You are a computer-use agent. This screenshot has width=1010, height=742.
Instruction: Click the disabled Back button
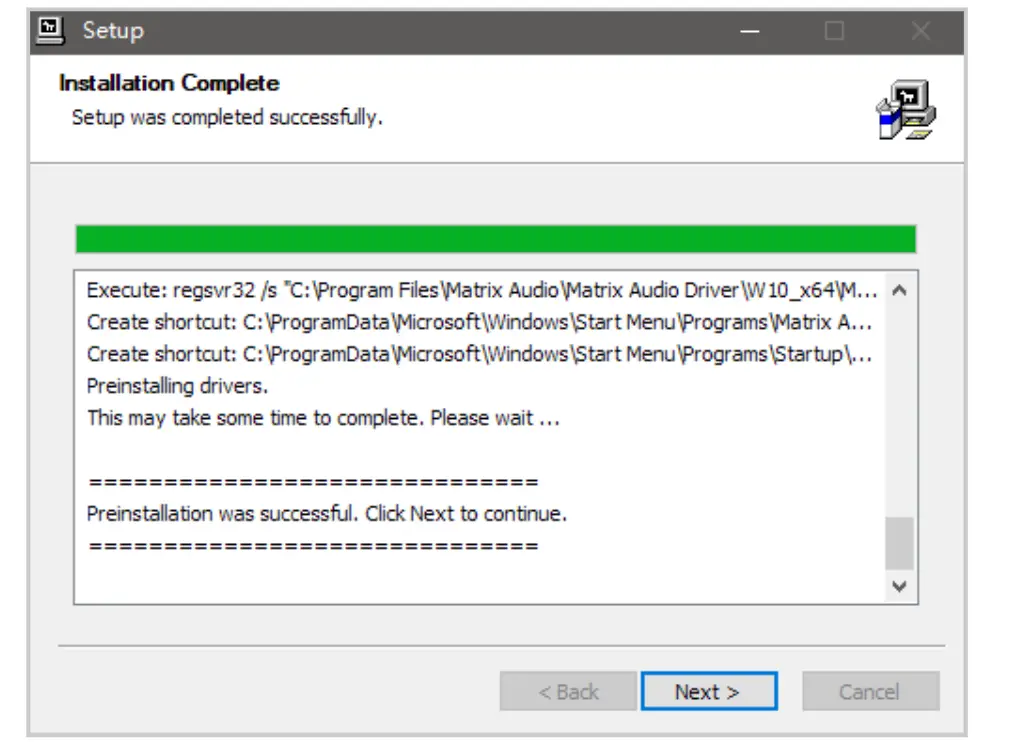(x=568, y=692)
